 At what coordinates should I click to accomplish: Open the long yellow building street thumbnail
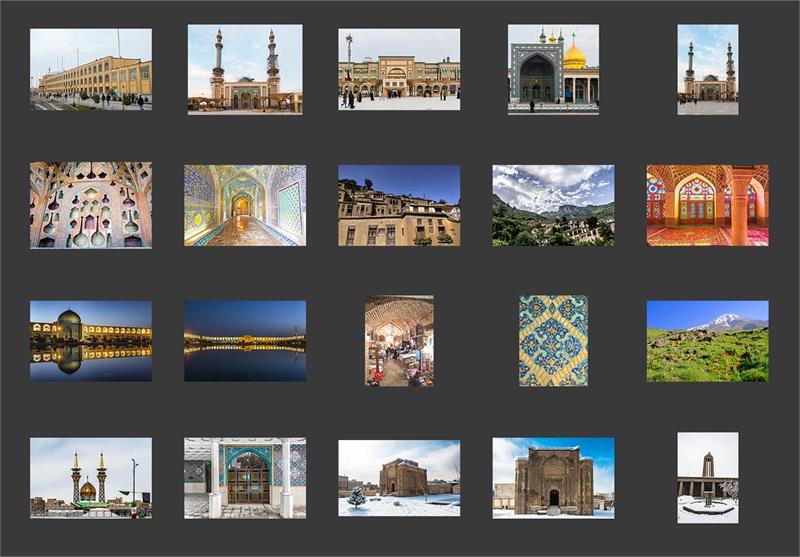[x=91, y=69]
